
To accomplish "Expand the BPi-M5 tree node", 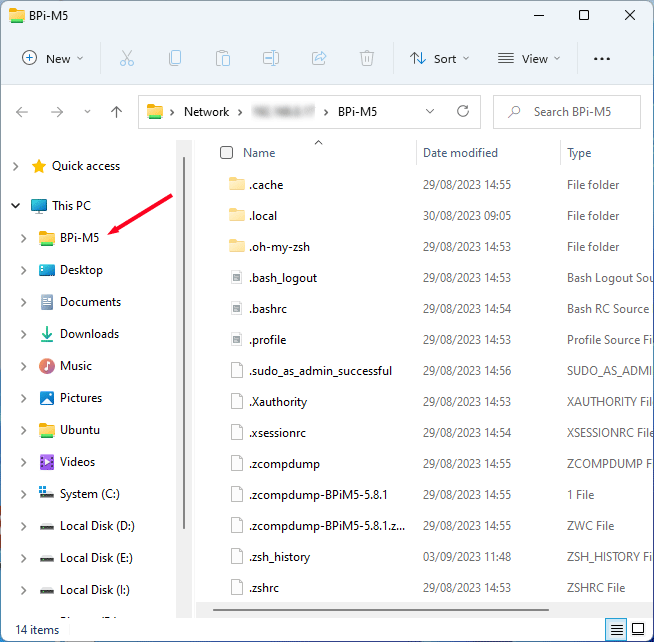I will (23, 238).
